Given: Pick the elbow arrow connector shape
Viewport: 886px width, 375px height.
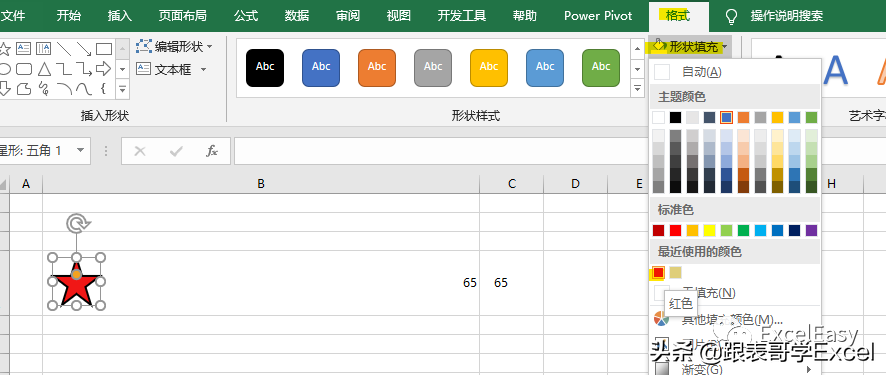Looking at the screenshot, I should tap(84, 69).
